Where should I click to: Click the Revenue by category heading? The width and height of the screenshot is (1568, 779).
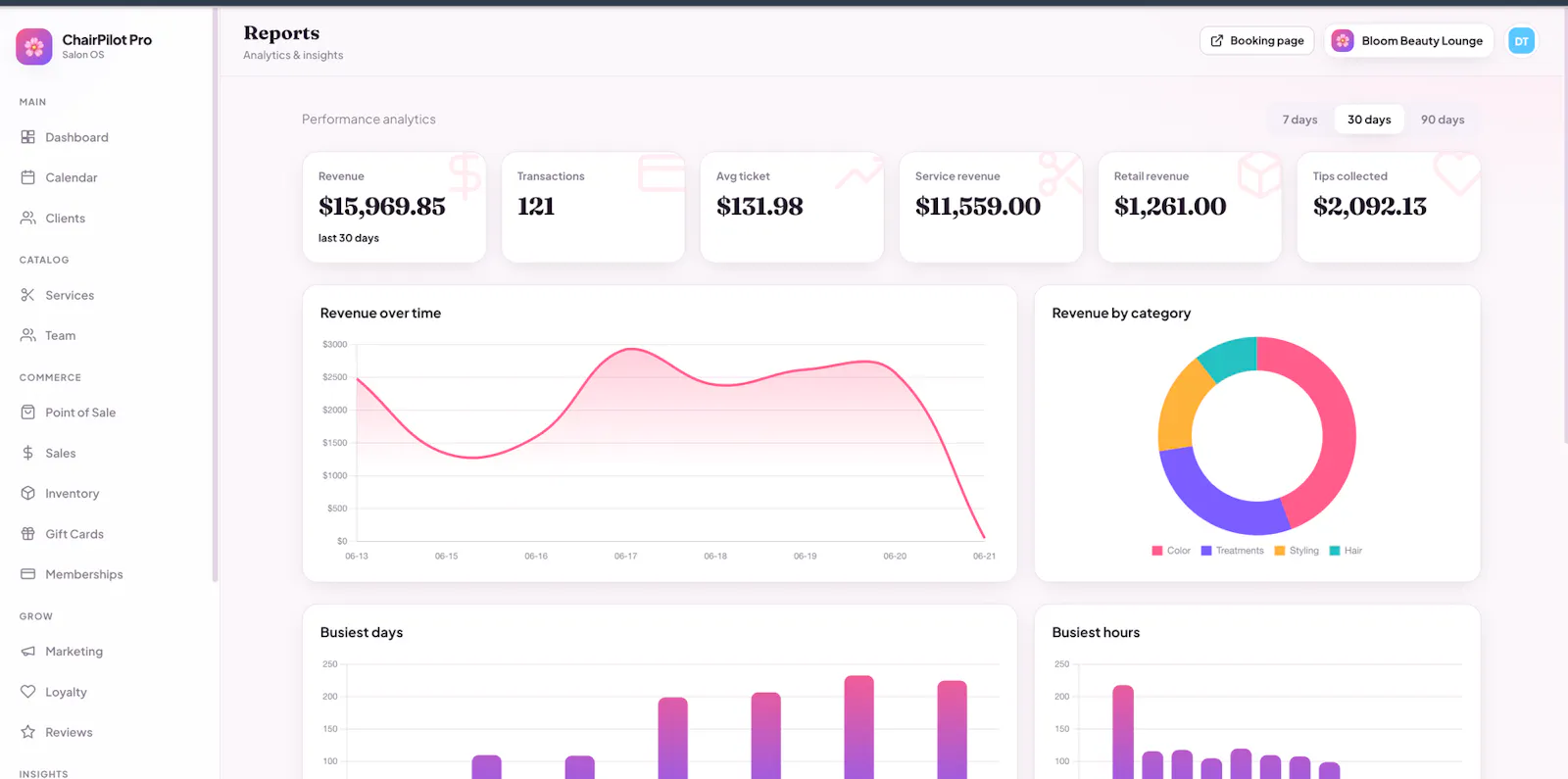coord(1121,314)
